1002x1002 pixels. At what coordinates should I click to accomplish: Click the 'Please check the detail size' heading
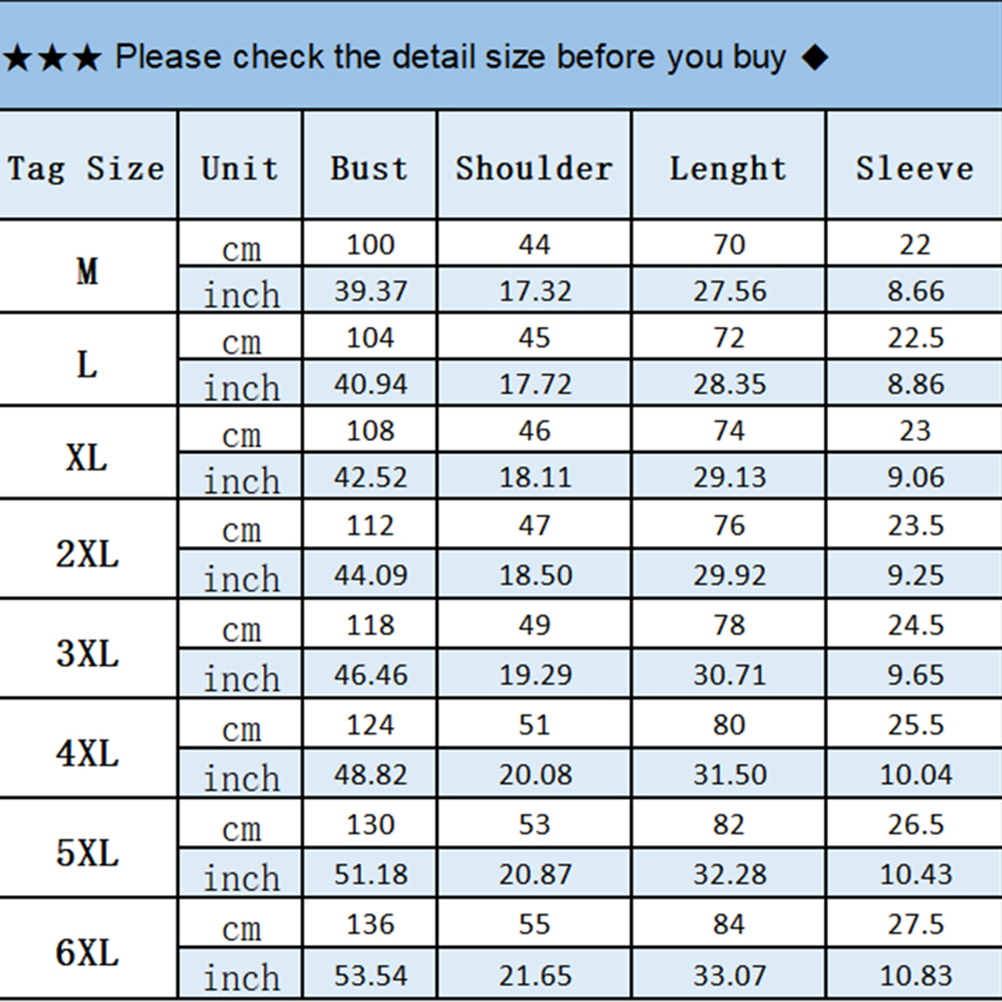[x=450, y=57]
